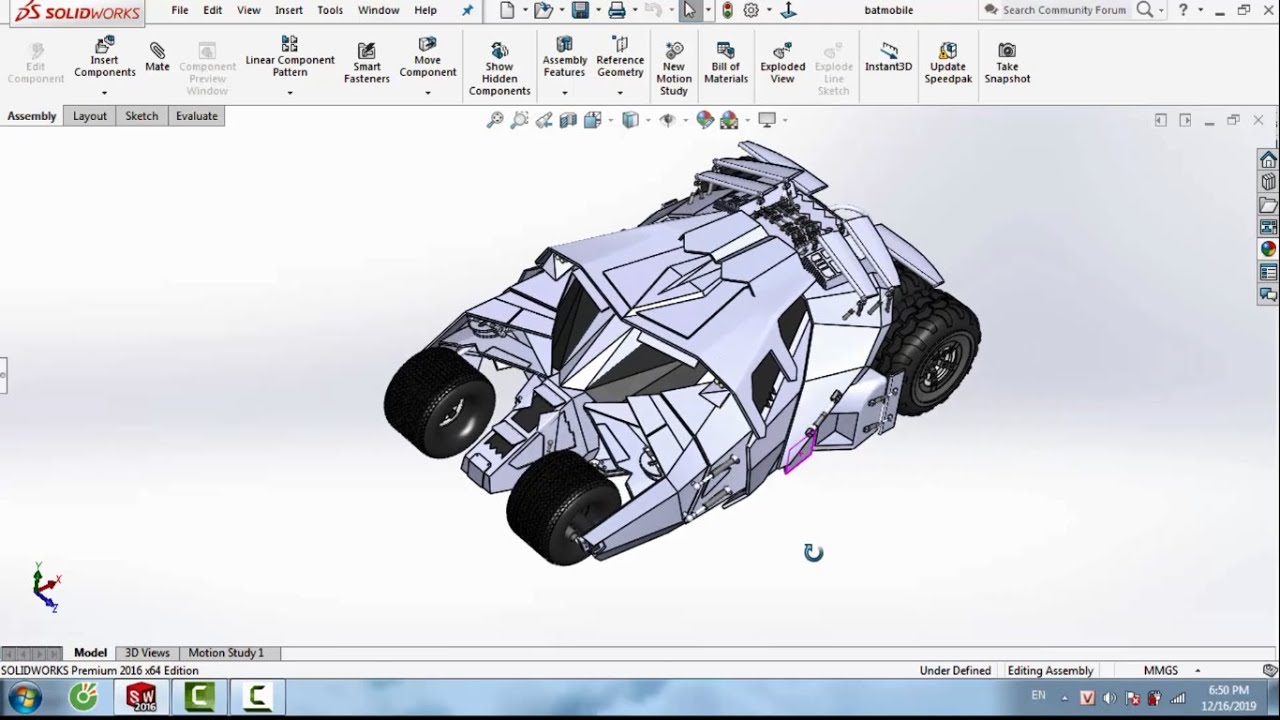Viewport: 1280px width, 720px height.
Task: Open the Options gear icon
Action: pos(751,11)
